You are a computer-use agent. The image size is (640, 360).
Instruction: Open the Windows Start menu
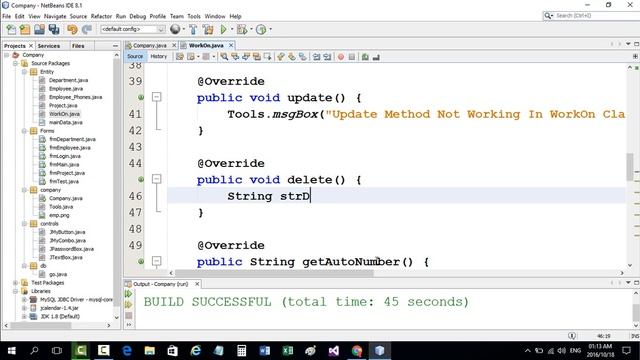point(11,351)
